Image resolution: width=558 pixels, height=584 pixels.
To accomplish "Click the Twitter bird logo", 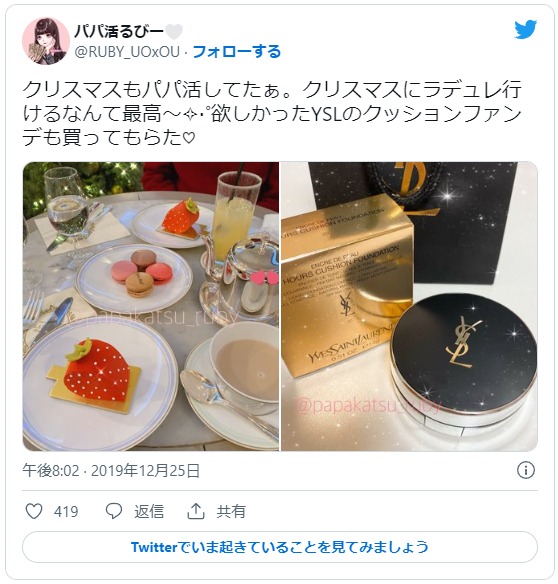I will (525, 29).
